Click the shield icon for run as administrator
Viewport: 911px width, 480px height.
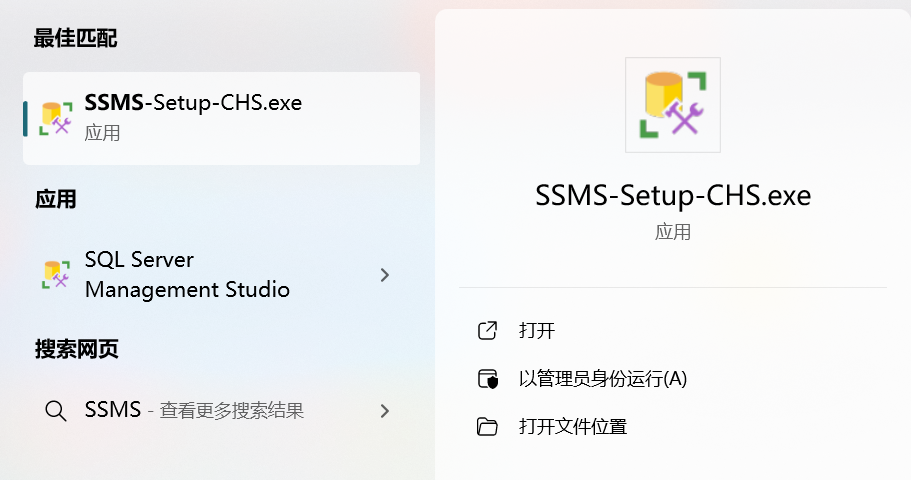pyautogui.click(x=488, y=379)
